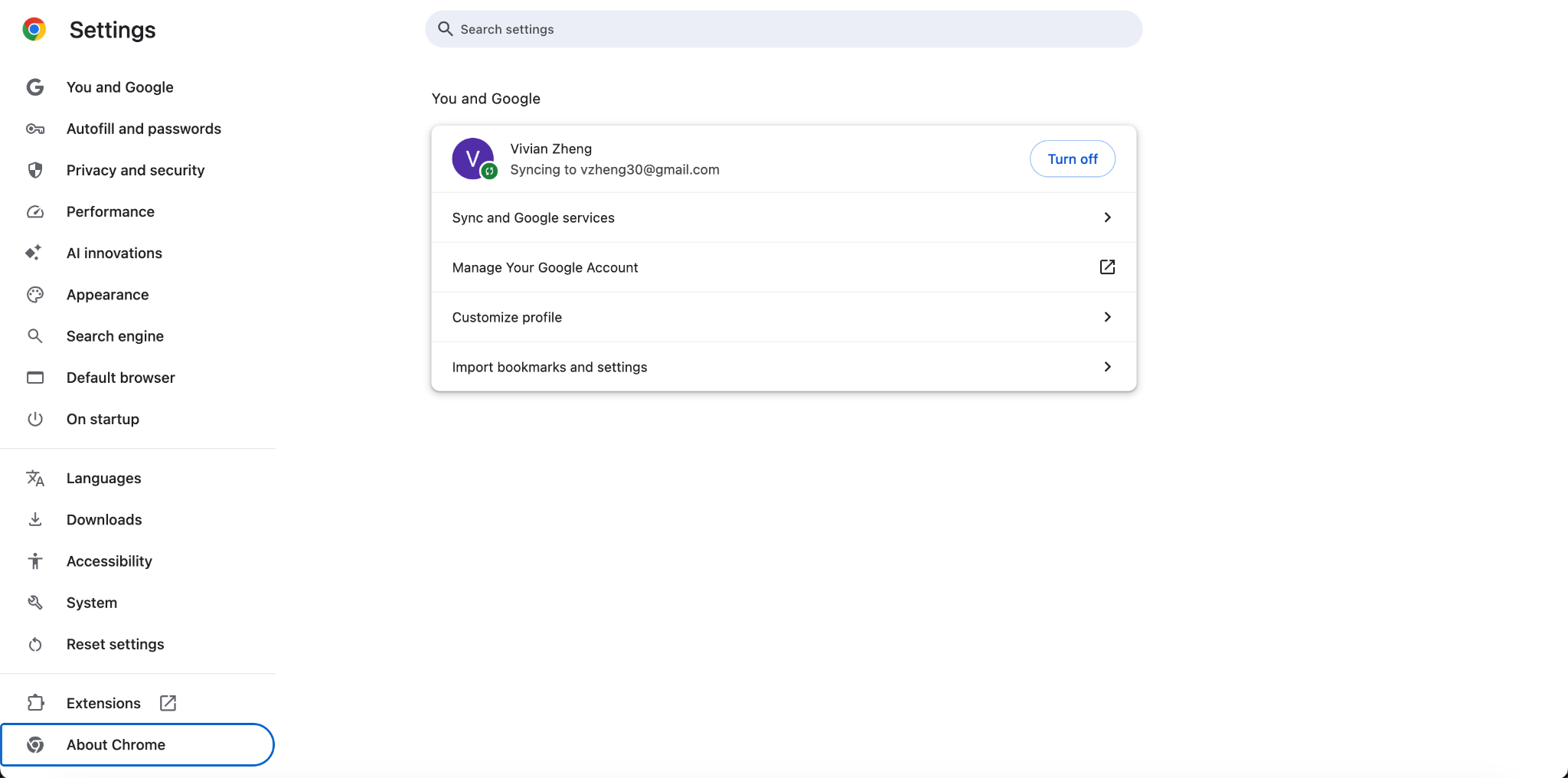Click the sparkle icon for AI innovations

[34, 253]
